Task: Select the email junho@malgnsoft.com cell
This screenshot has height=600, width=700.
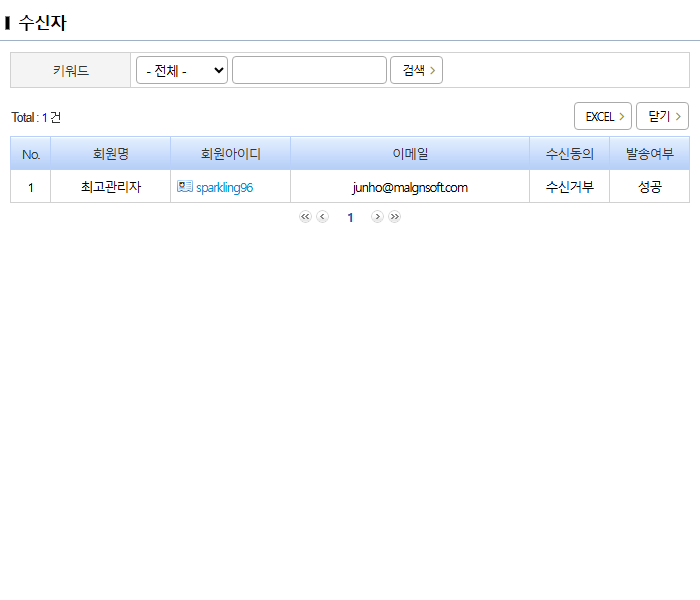Action: 410,187
